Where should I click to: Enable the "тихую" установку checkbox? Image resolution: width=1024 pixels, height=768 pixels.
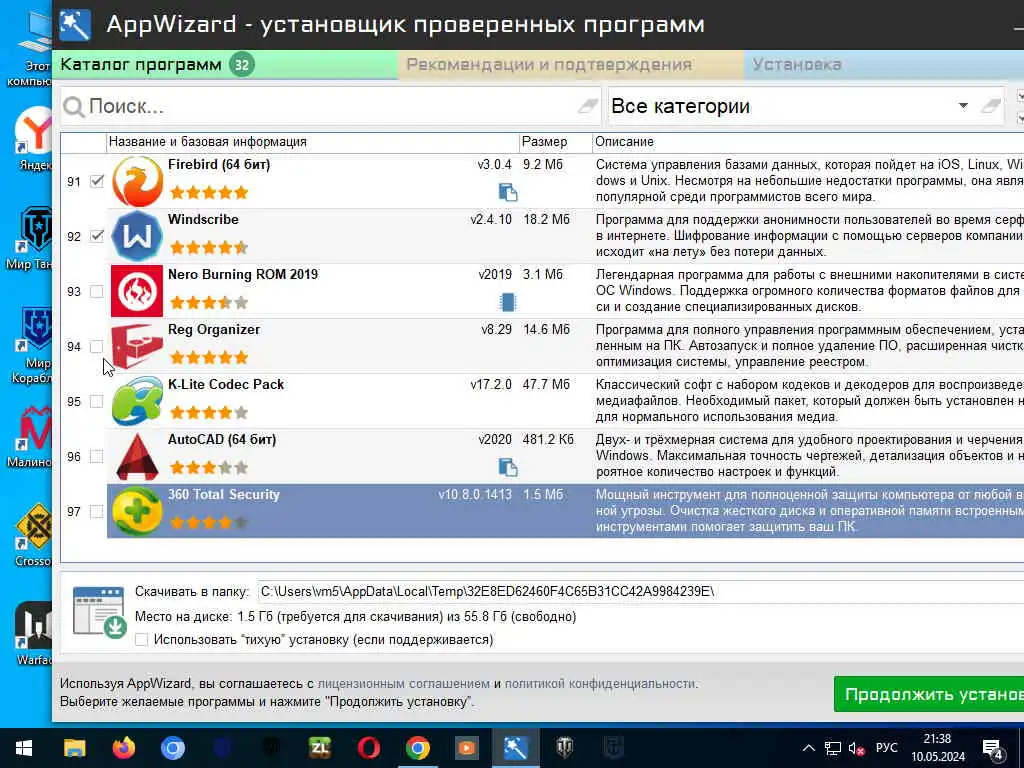[142, 639]
